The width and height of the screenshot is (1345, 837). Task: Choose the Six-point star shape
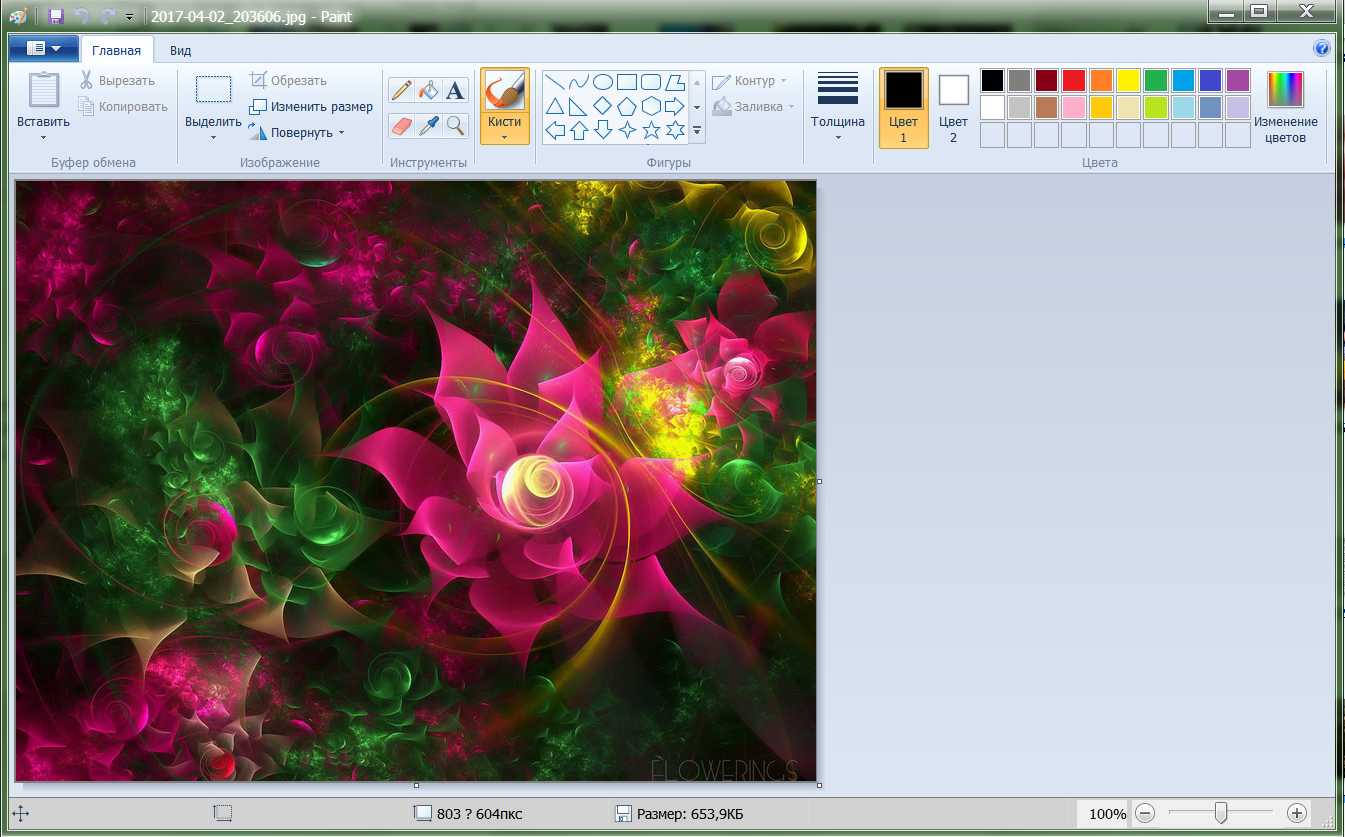[675, 130]
